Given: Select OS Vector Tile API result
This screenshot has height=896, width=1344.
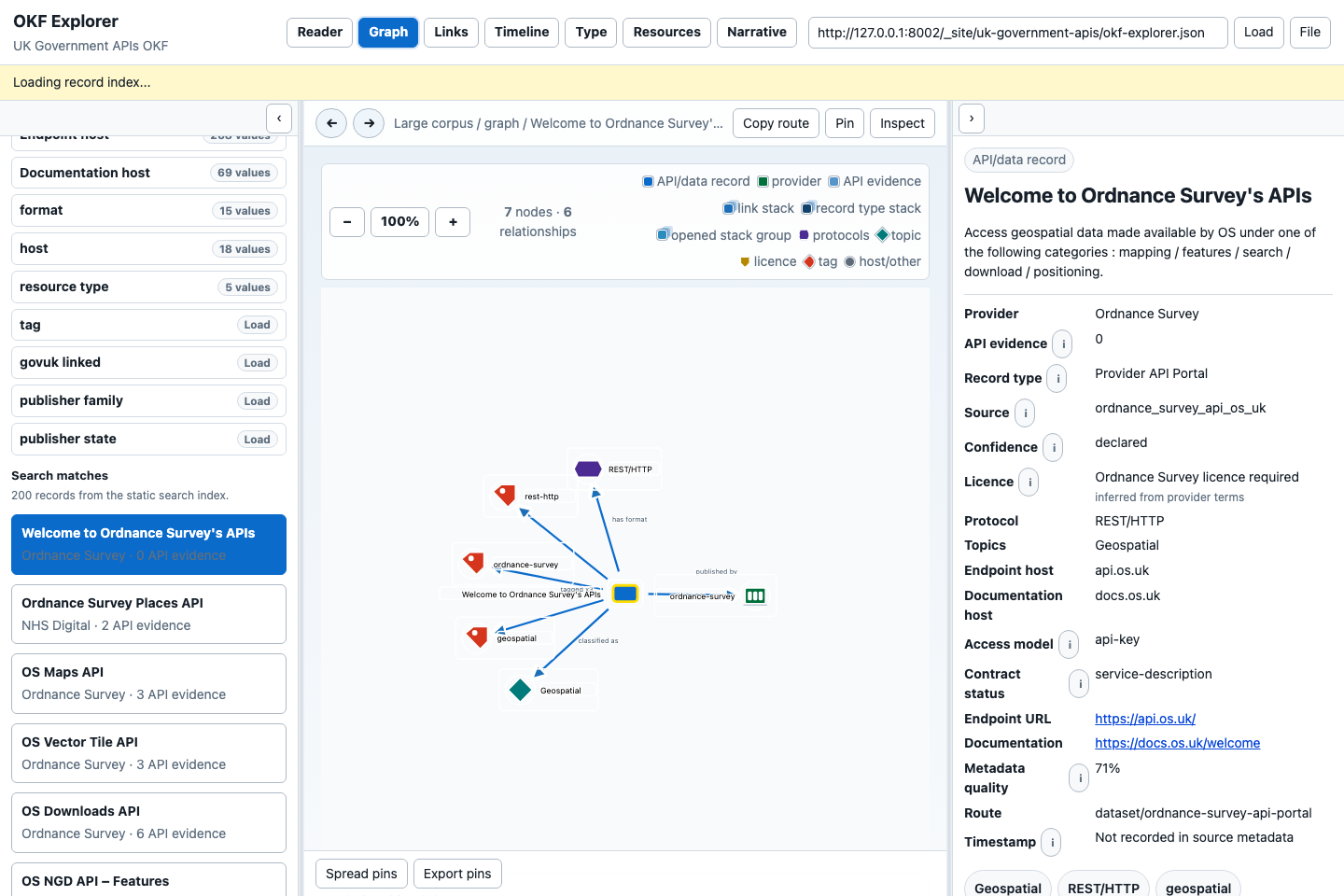Looking at the screenshot, I should coord(149,753).
